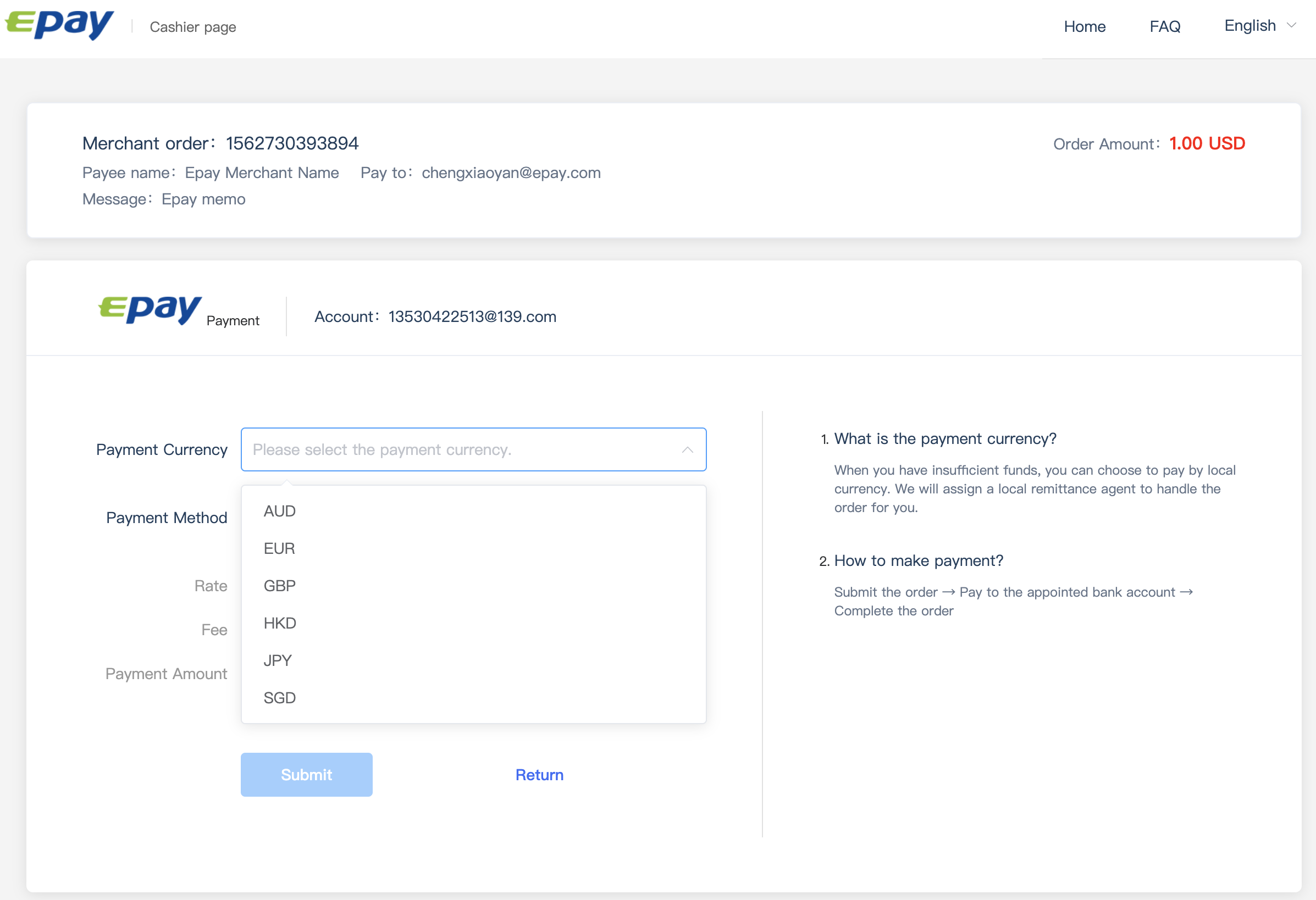
Task: Click the Epay Payment logo
Action: click(150, 310)
